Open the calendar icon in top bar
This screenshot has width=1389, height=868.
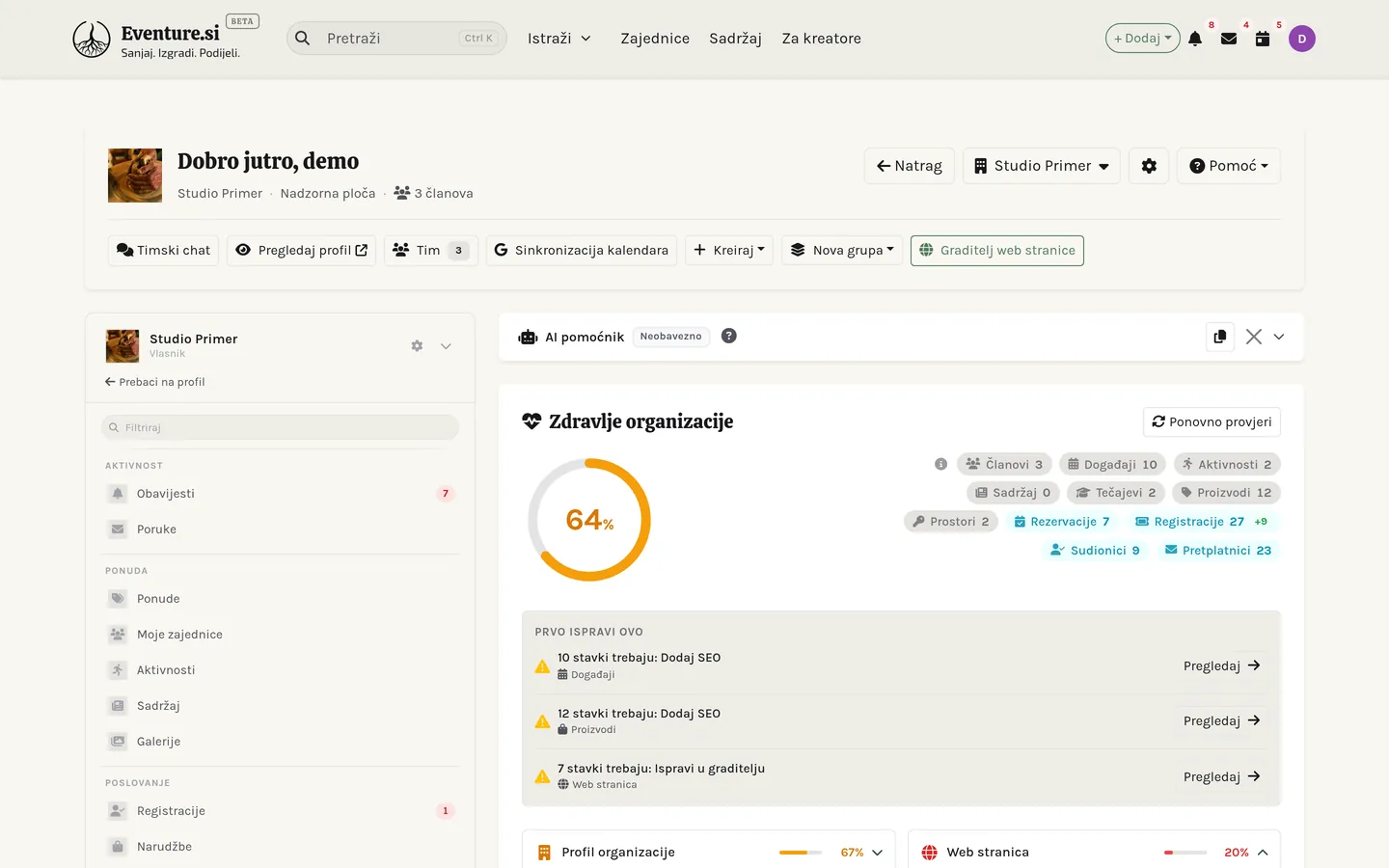click(1263, 39)
